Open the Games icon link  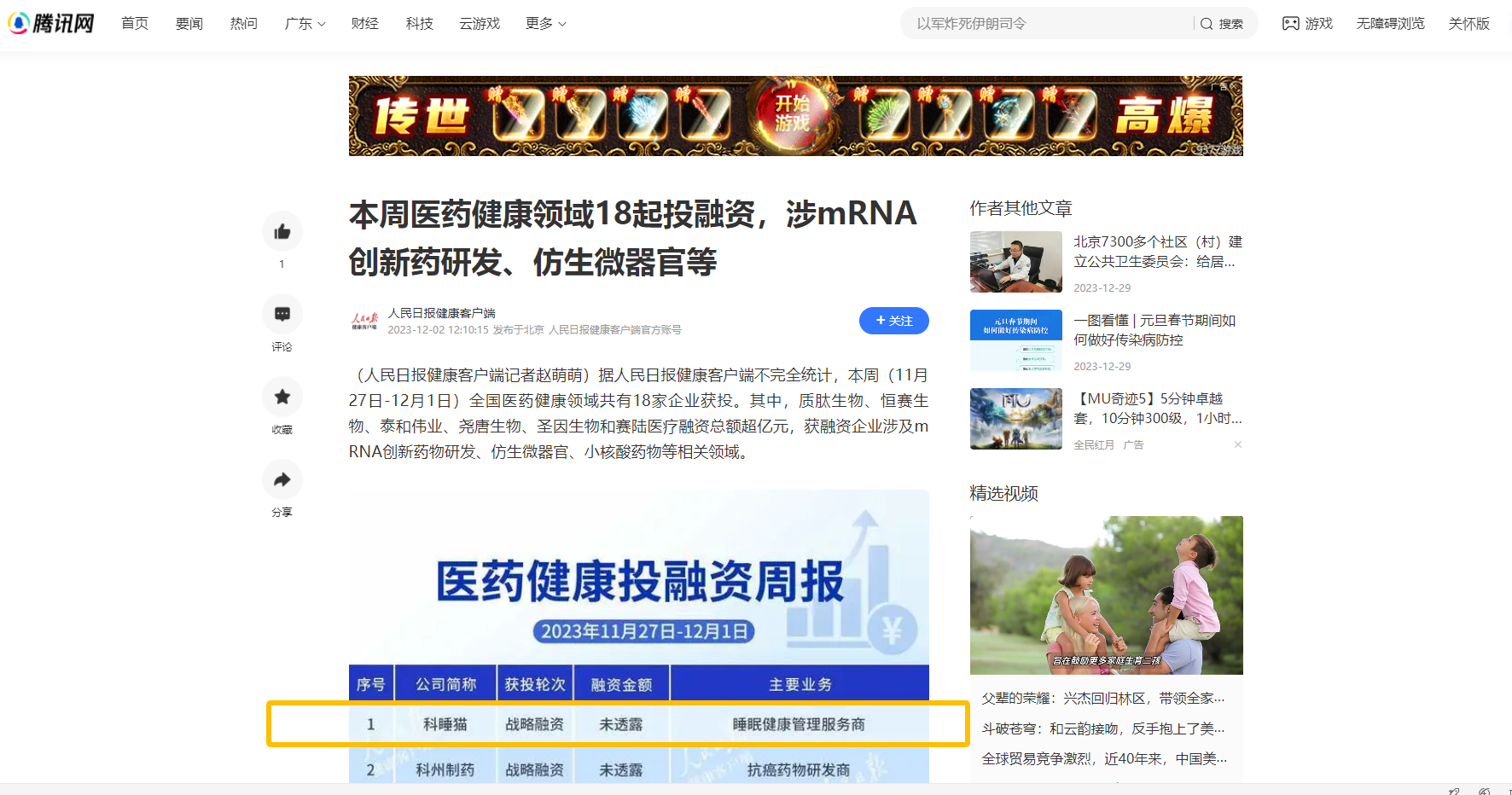tap(1307, 24)
